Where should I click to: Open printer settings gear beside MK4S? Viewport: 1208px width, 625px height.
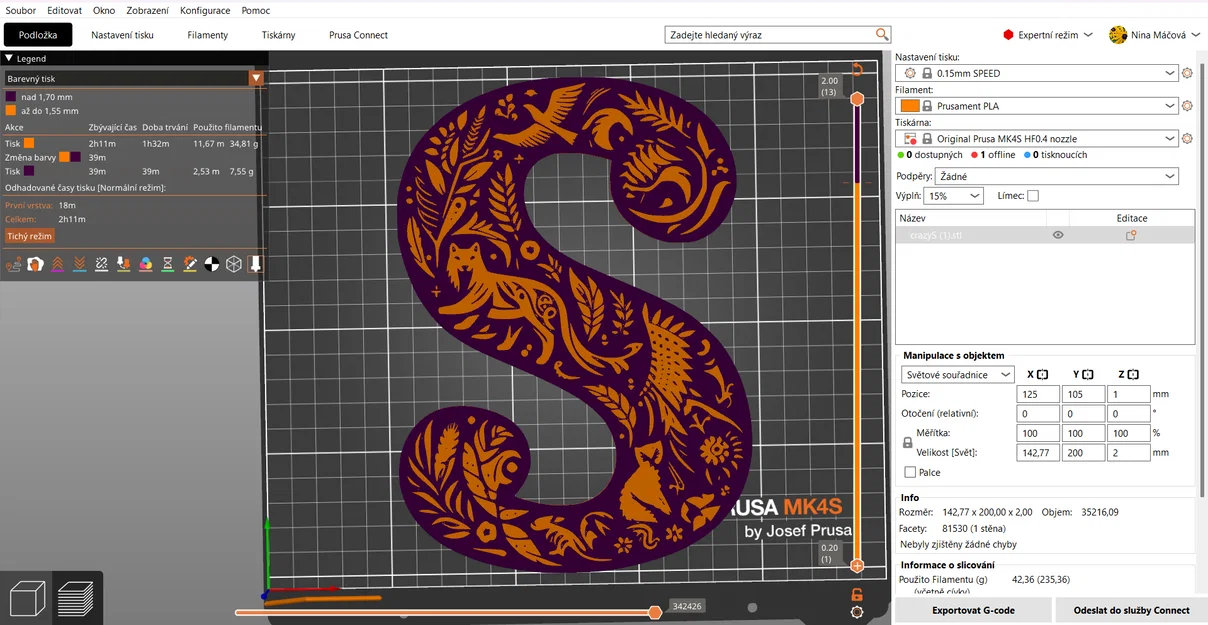tap(1187, 139)
